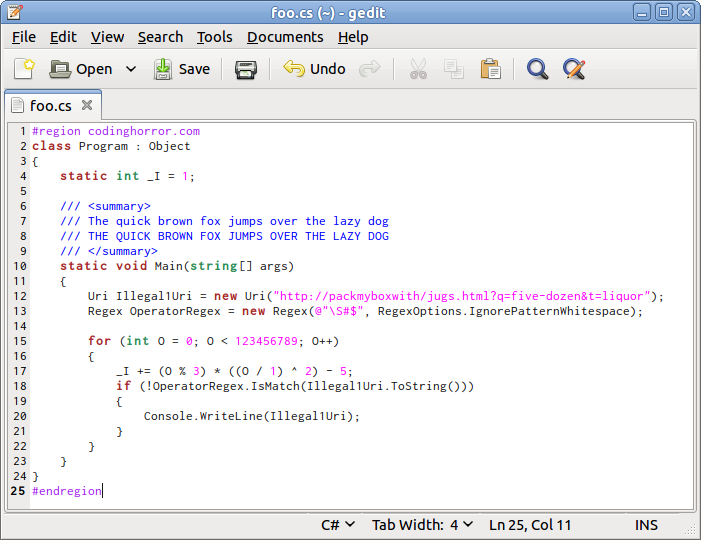Viewport: 701px width, 540px height.
Task: Click the '/// <summary>' comment line
Action: tap(106, 206)
